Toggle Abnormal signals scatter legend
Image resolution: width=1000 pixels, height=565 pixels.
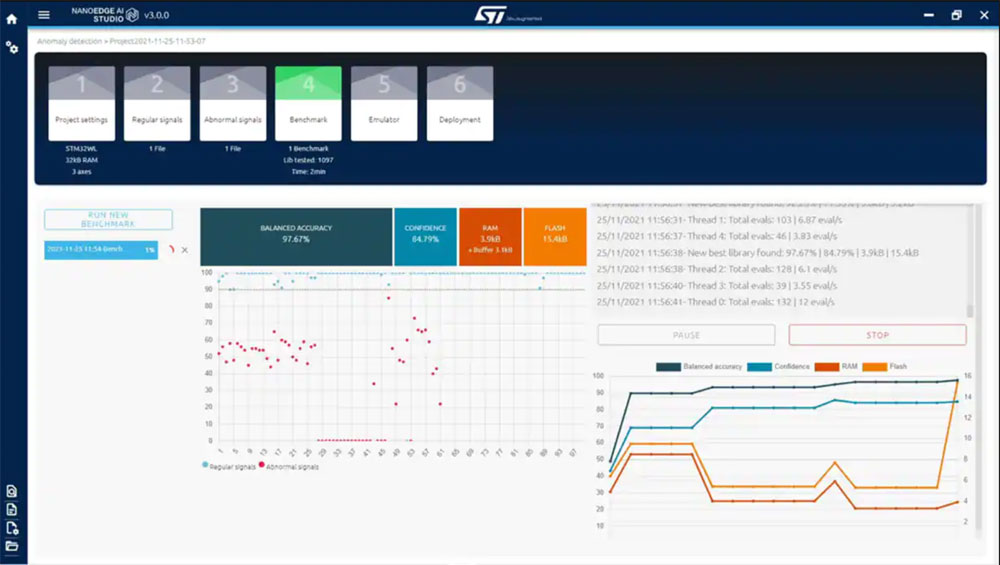[288, 466]
